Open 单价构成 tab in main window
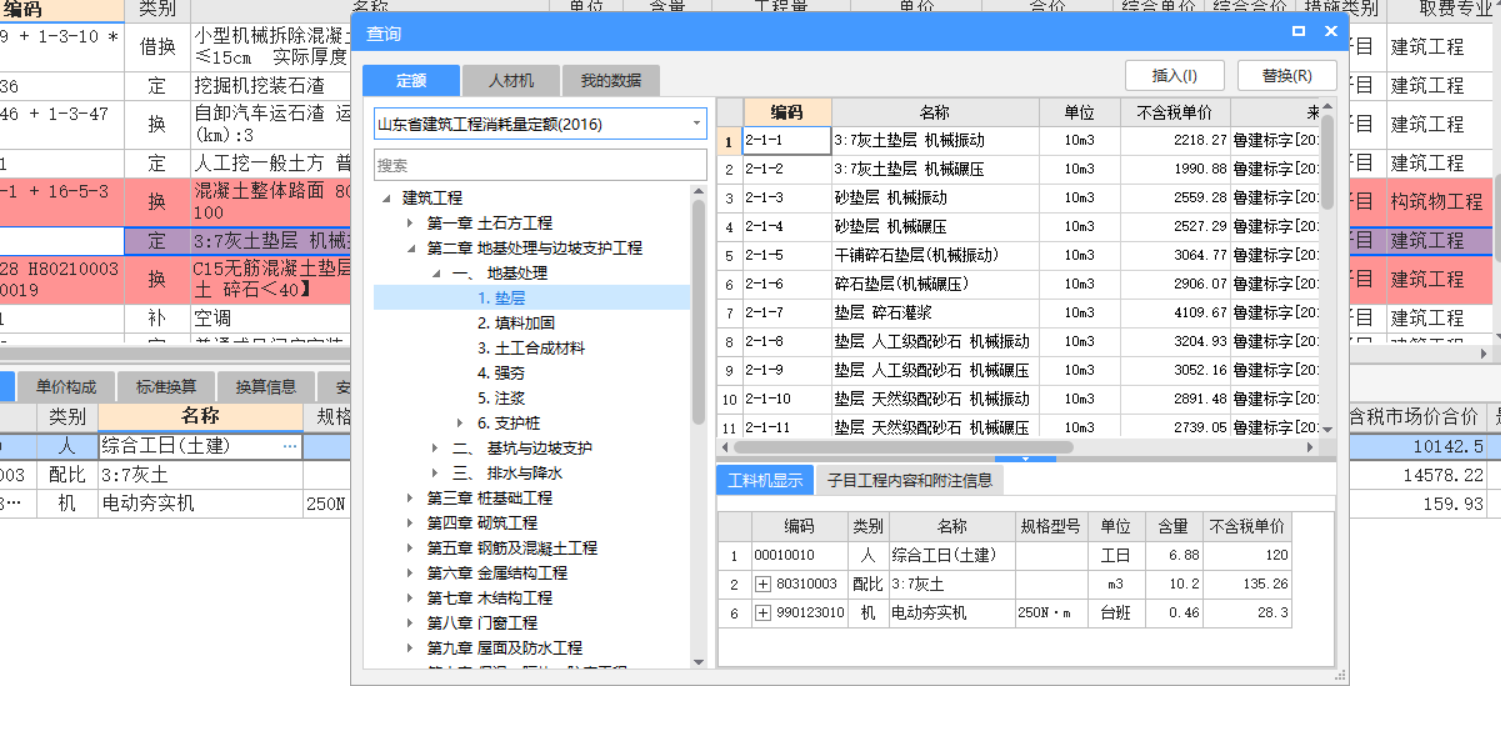This screenshot has height=744, width=1501. pyautogui.click(x=67, y=387)
